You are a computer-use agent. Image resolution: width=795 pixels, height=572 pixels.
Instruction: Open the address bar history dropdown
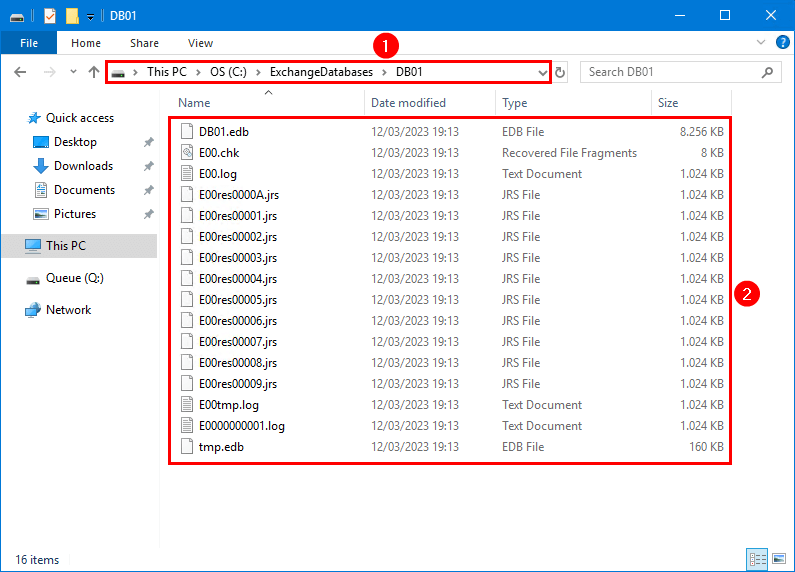click(x=543, y=73)
